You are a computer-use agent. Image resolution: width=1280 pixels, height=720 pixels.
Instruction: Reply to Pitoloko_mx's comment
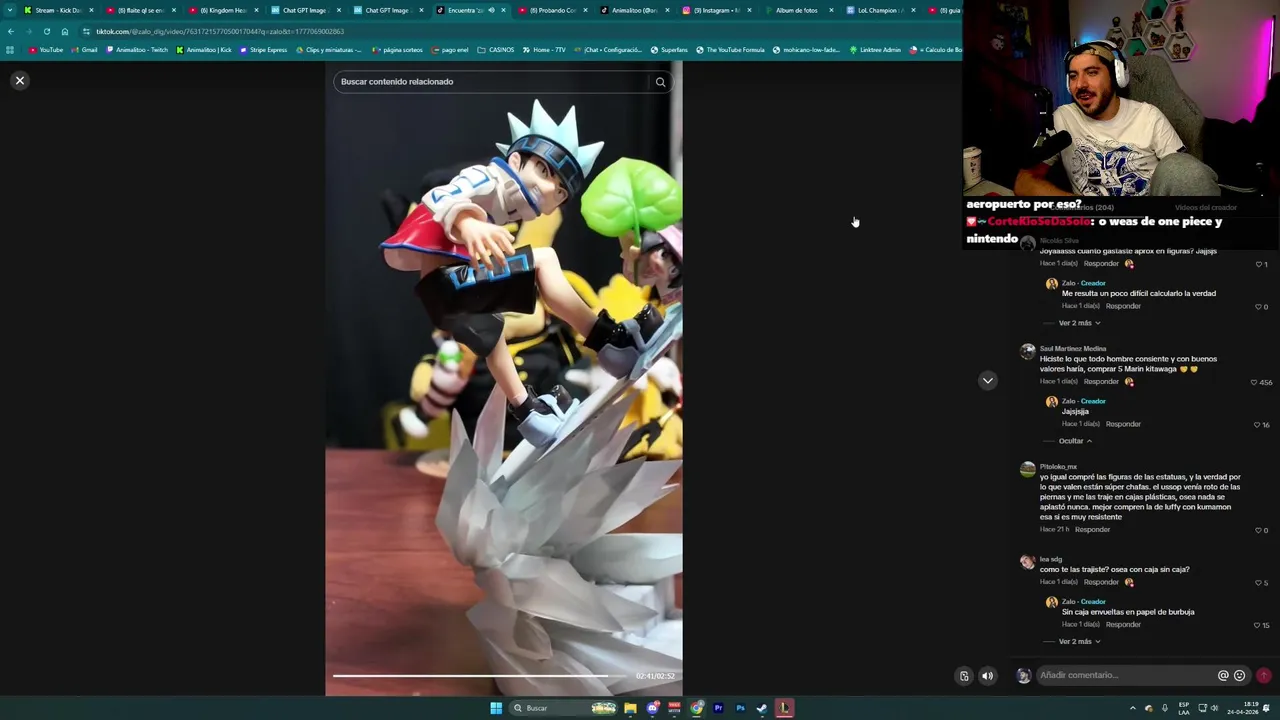pos(1092,529)
